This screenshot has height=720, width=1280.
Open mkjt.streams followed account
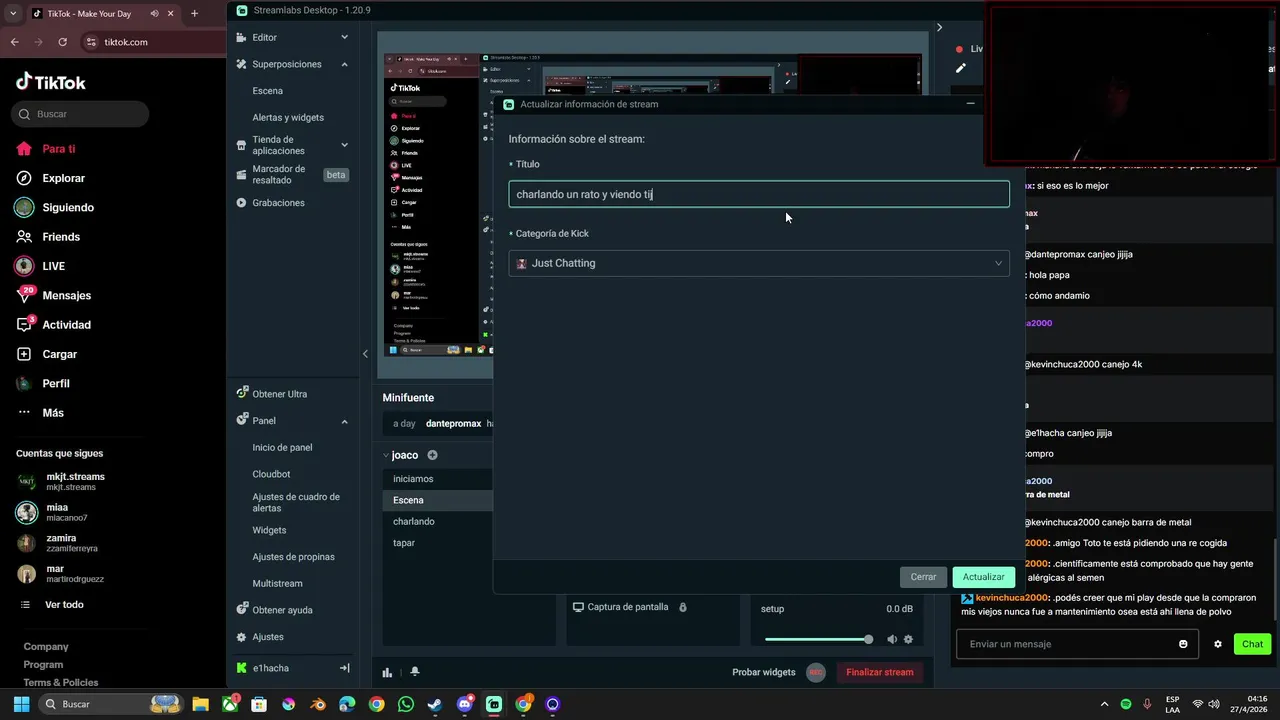(x=60, y=481)
